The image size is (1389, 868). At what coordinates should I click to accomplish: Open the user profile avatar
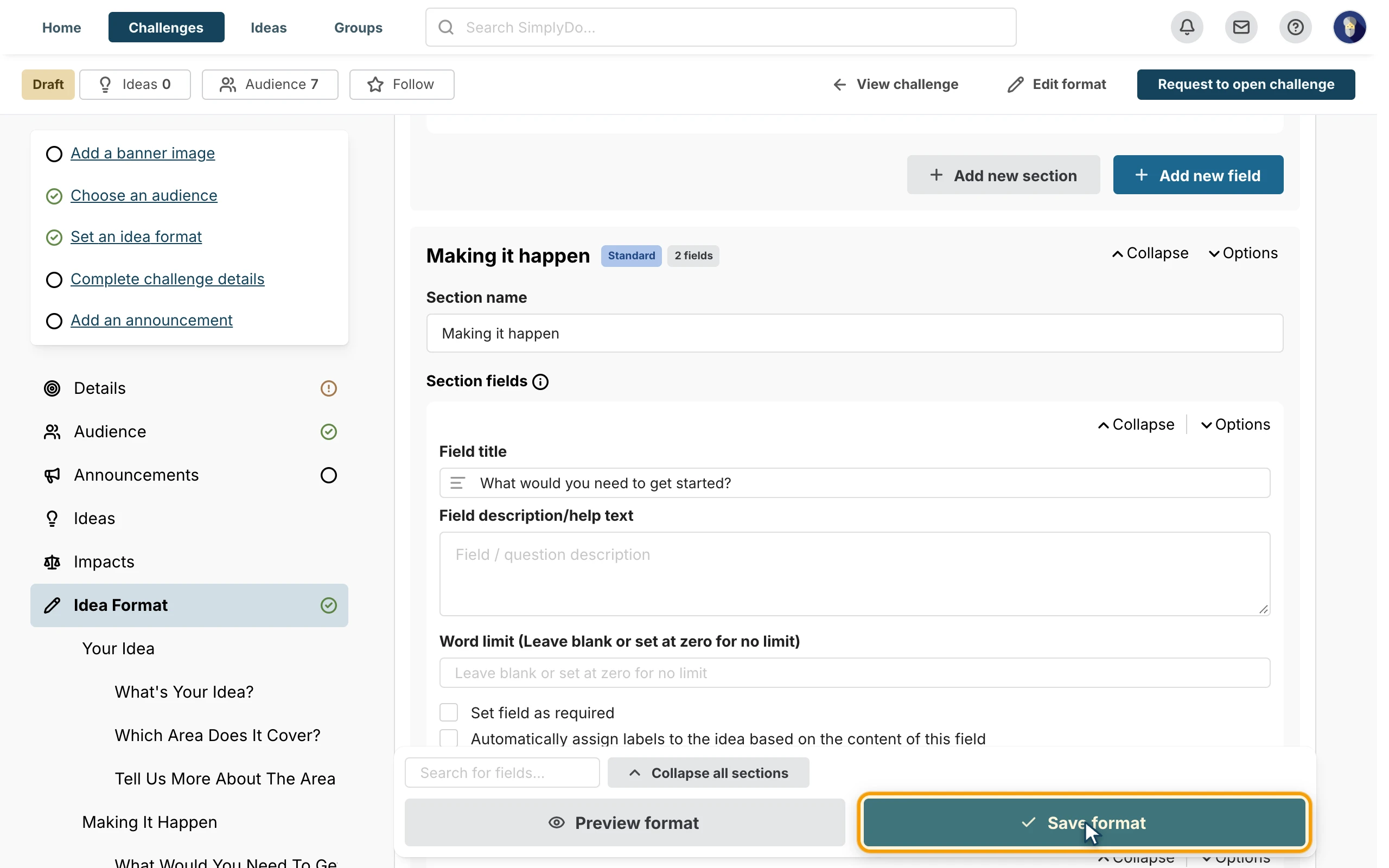pos(1349,27)
